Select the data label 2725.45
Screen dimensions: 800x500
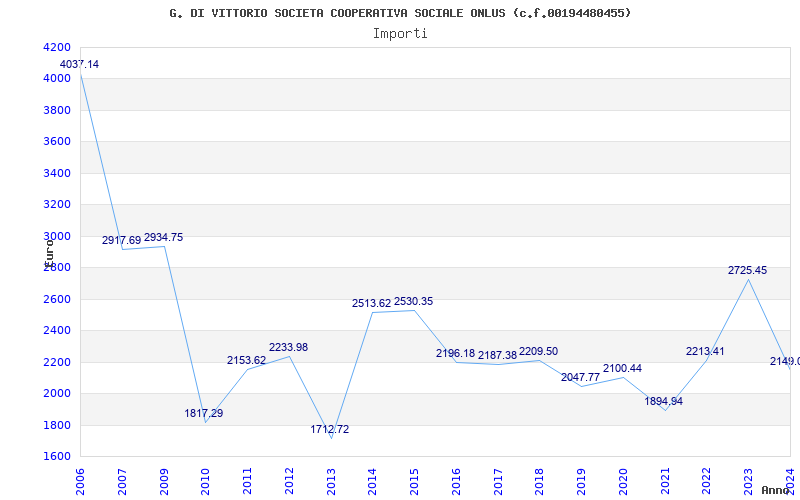747,270
